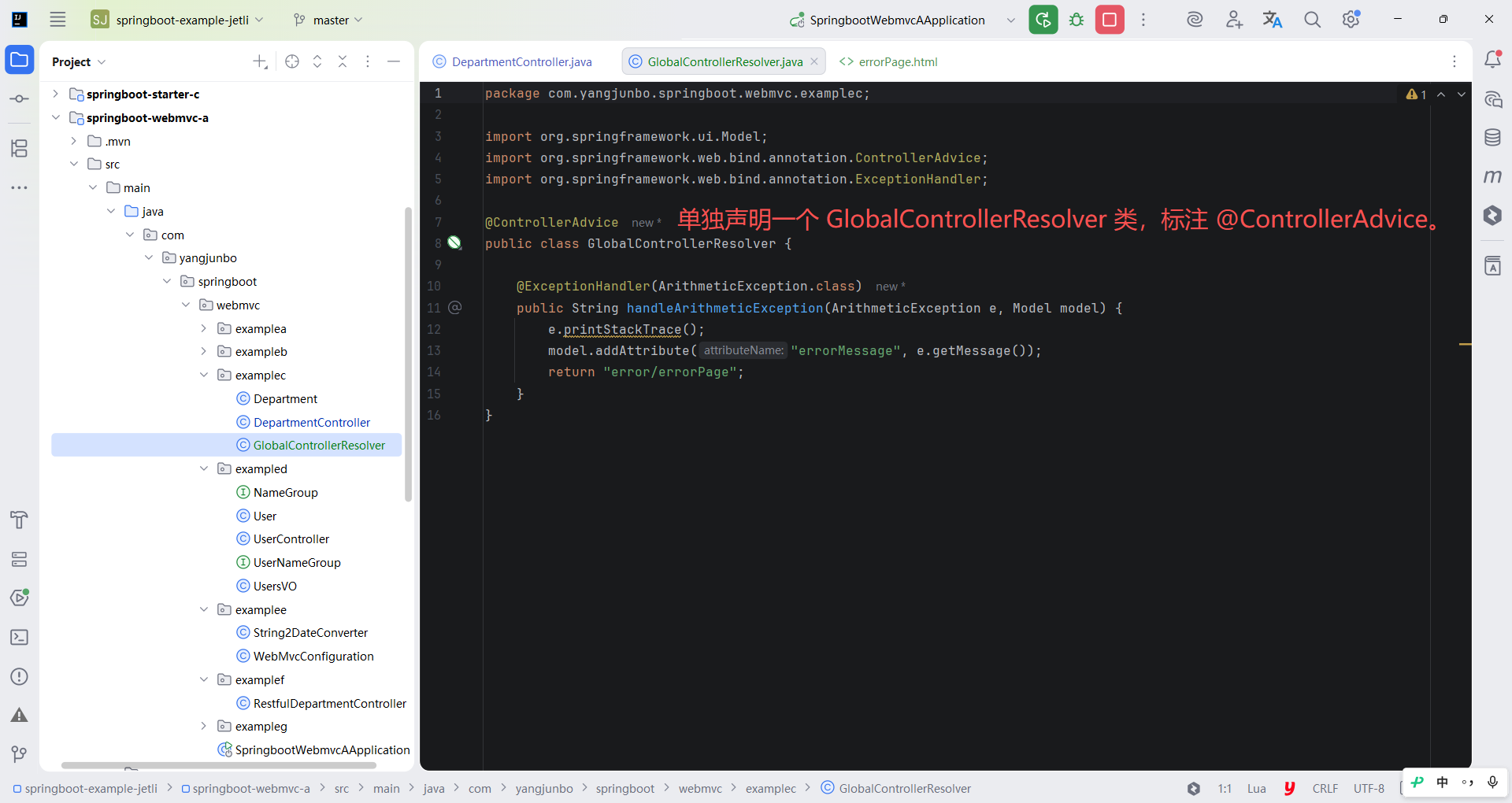Click the warning indicator in editor
This screenshot has height=803, width=1512.
pyautogui.click(x=1416, y=94)
